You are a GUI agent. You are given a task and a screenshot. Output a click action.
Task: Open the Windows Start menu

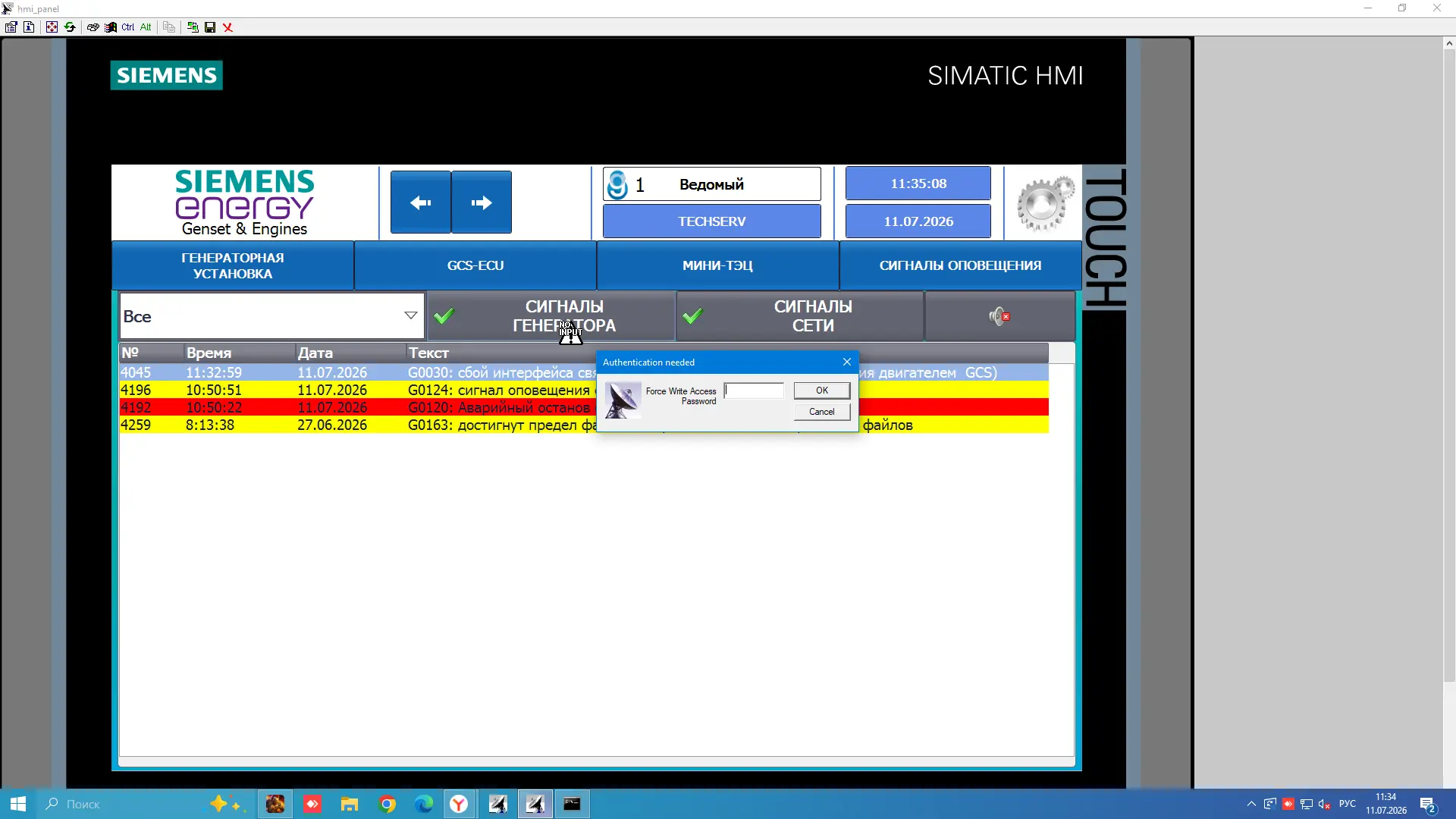(18, 804)
